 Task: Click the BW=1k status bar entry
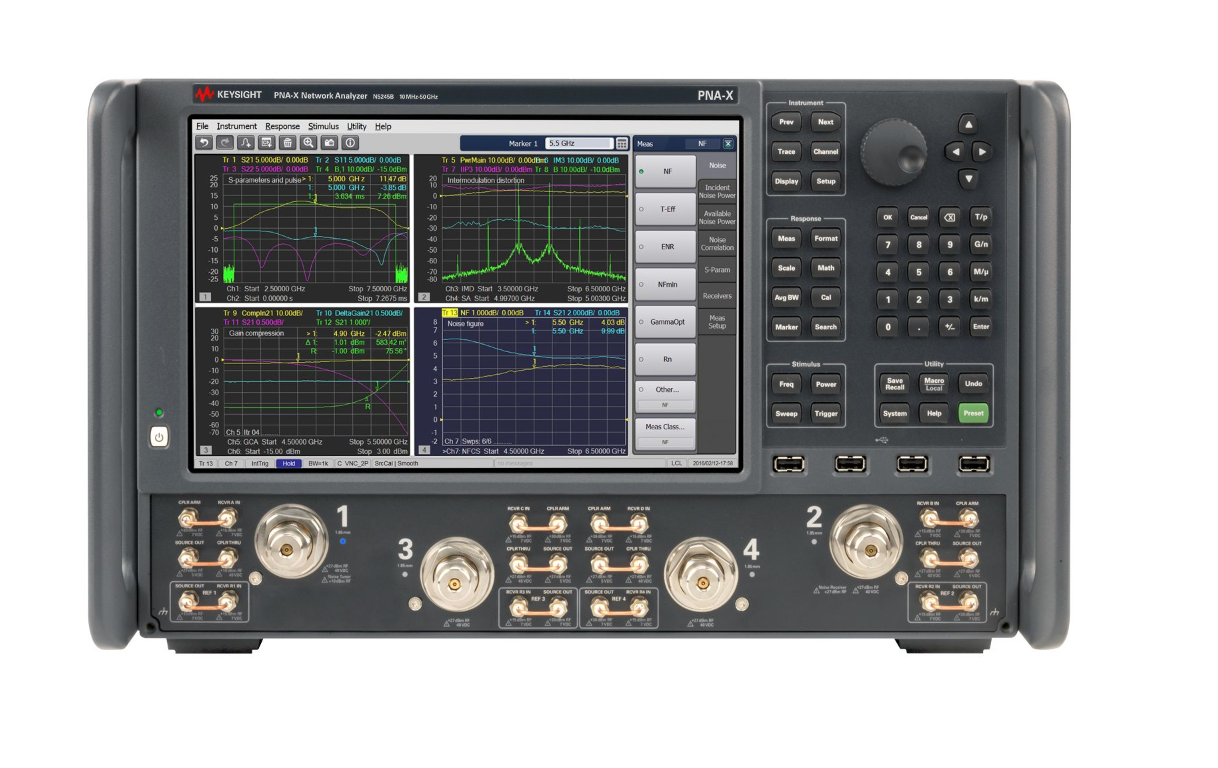[x=317, y=464]
